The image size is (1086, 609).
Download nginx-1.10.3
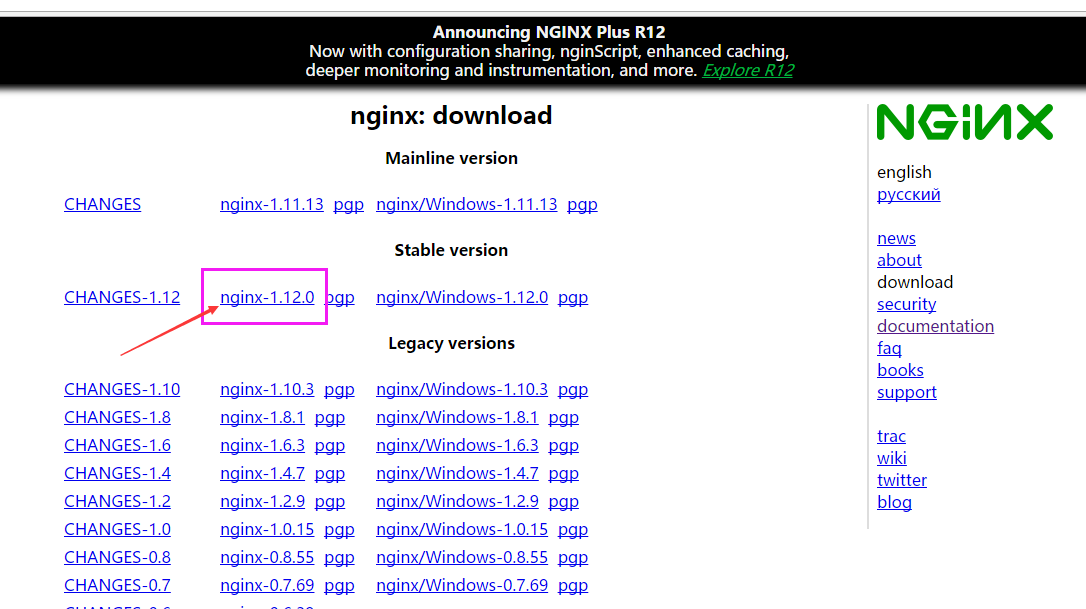pyautogui.click(x=267, y=389)
